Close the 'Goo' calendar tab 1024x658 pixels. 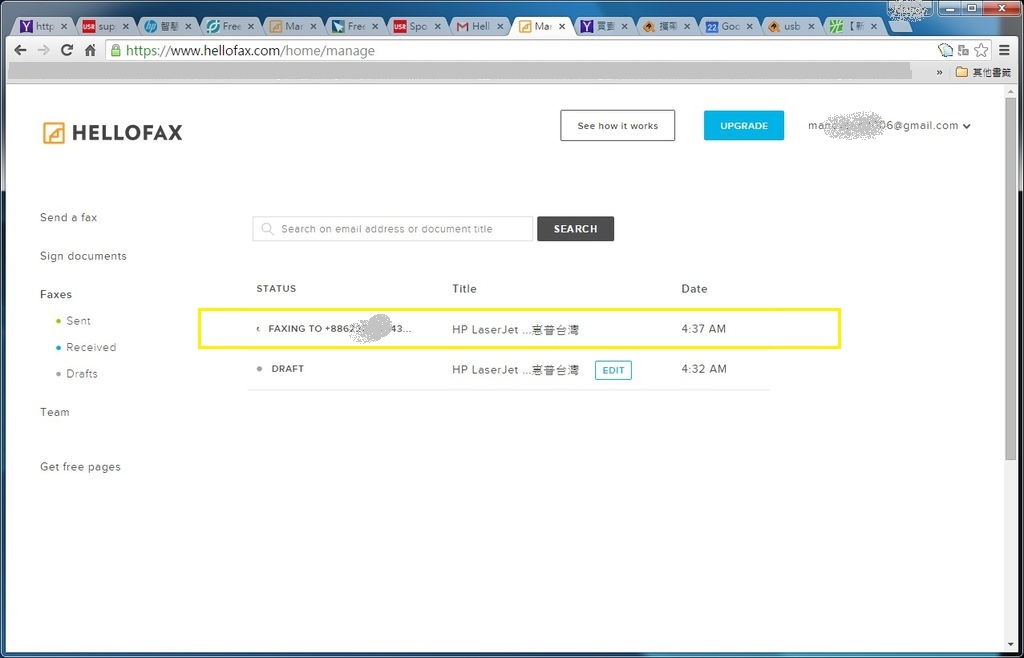pos(750,27)
